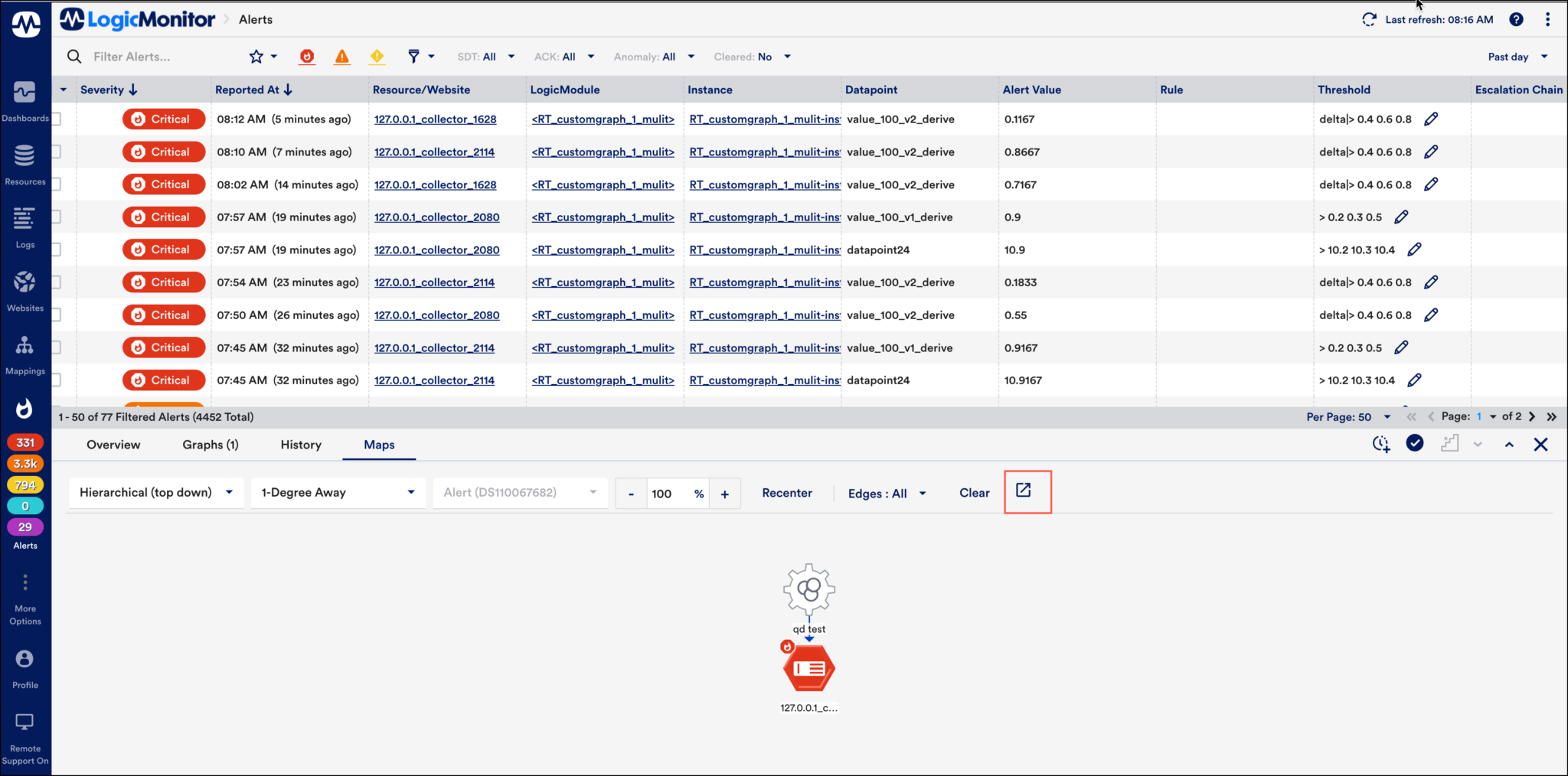1568x776 pixels.
Task: Open the History tab
Action: point(300,445)
